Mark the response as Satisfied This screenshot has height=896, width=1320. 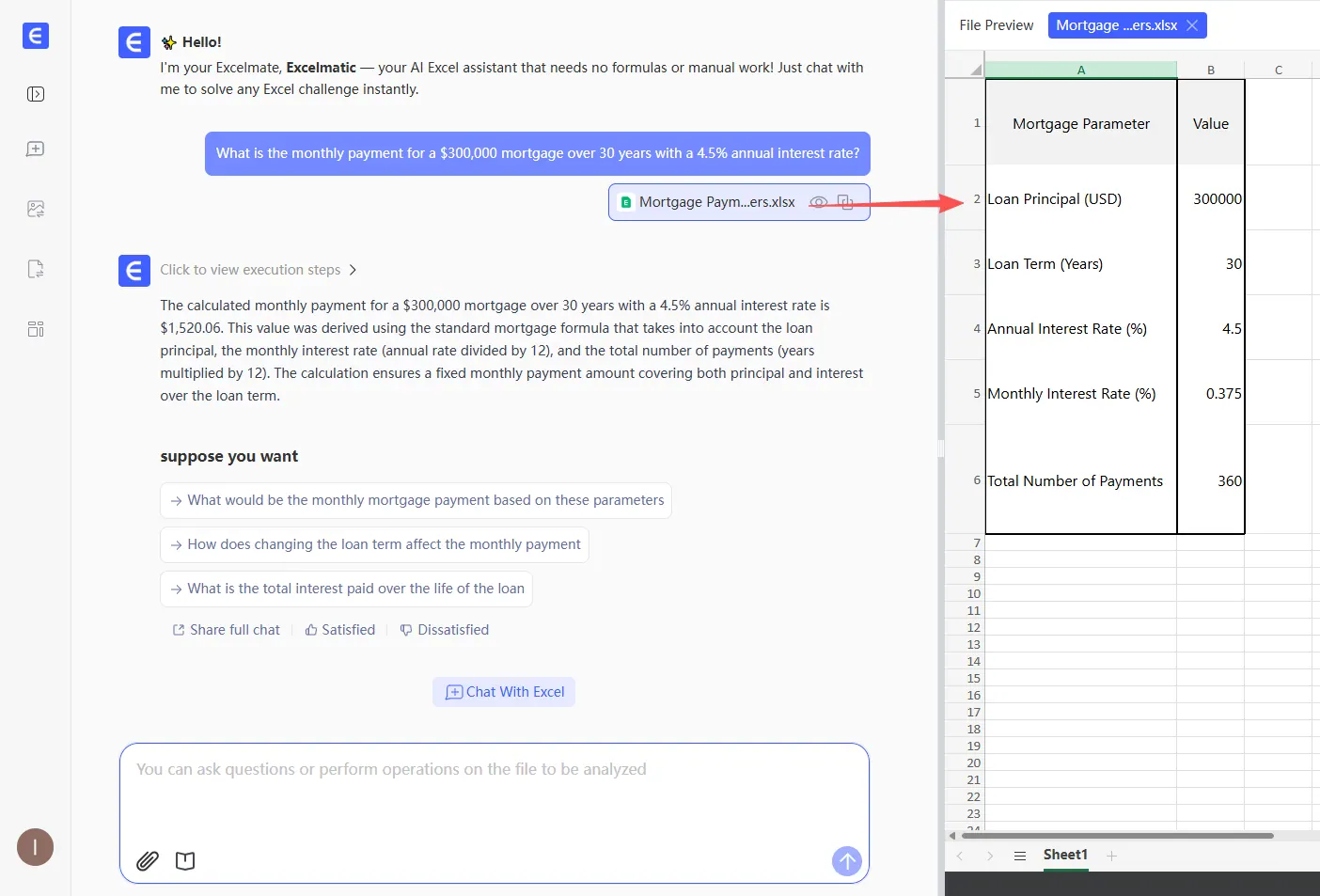[339, 630]
